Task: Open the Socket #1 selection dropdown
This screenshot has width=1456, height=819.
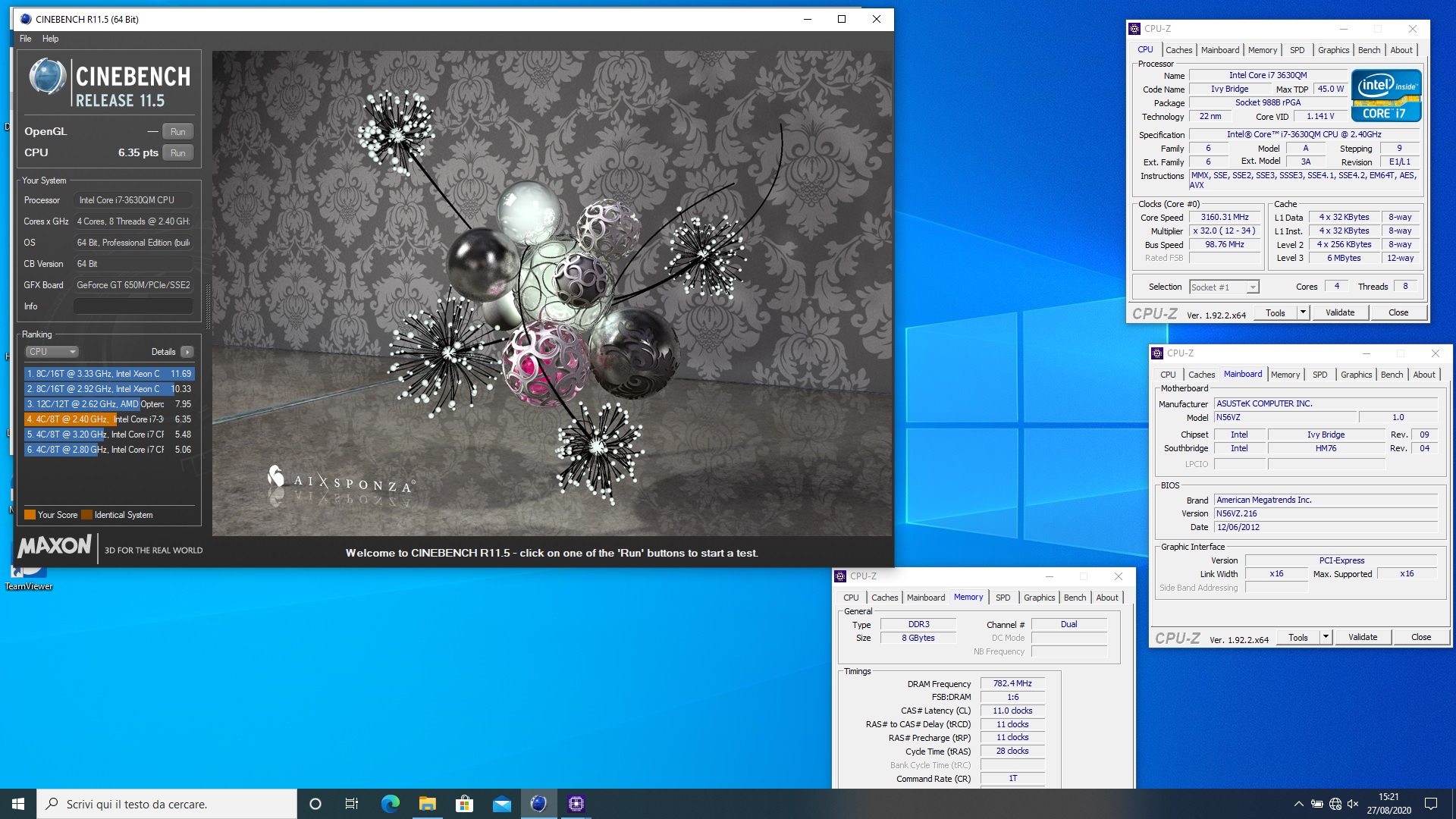Action: pos(1224,287)
